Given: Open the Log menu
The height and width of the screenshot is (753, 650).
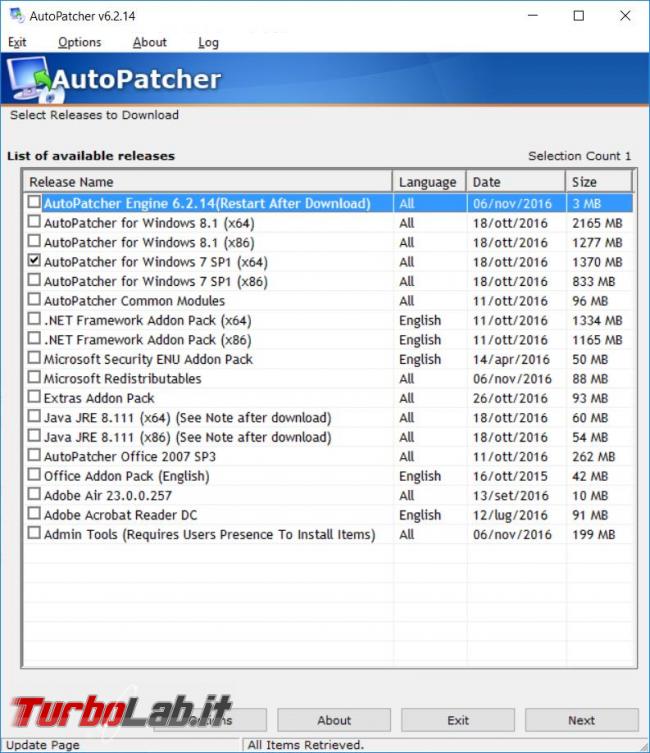Looking at the screenshot, I should pyautogui.click(x=208, y=42).
